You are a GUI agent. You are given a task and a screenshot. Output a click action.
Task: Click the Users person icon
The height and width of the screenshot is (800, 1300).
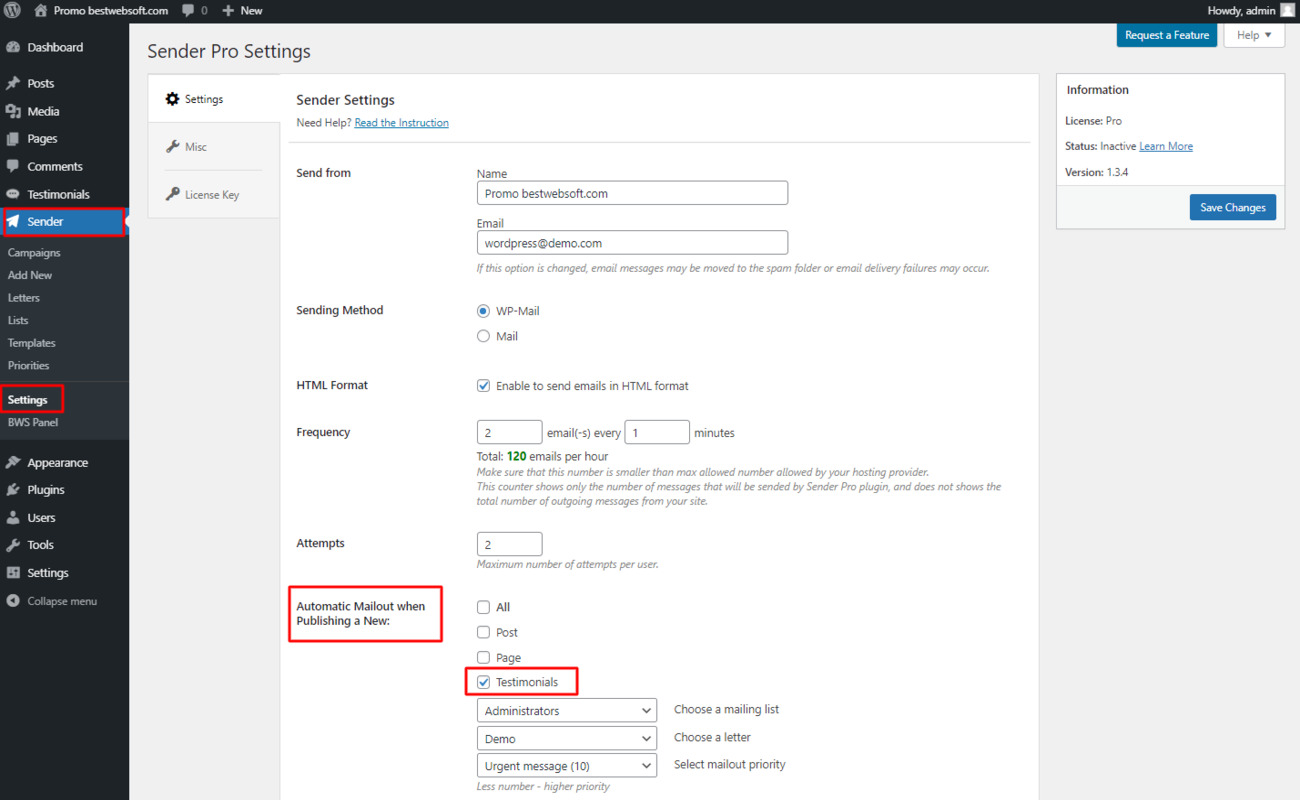click(13, 517)
